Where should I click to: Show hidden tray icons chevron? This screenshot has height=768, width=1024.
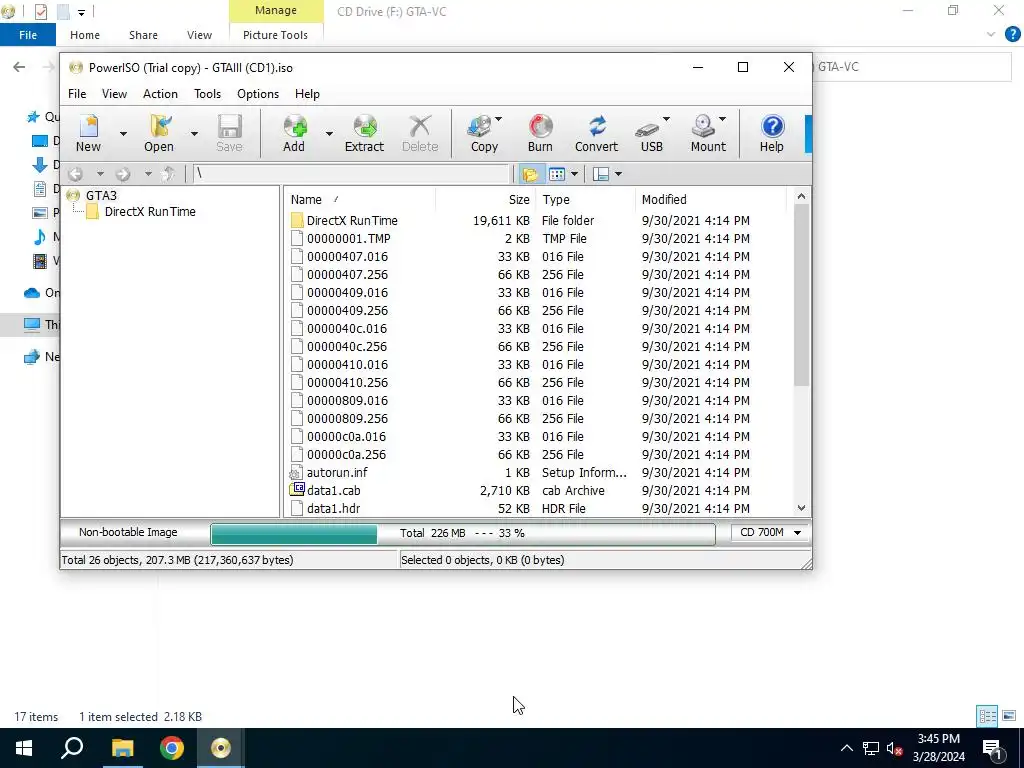(x=846, y=748)
